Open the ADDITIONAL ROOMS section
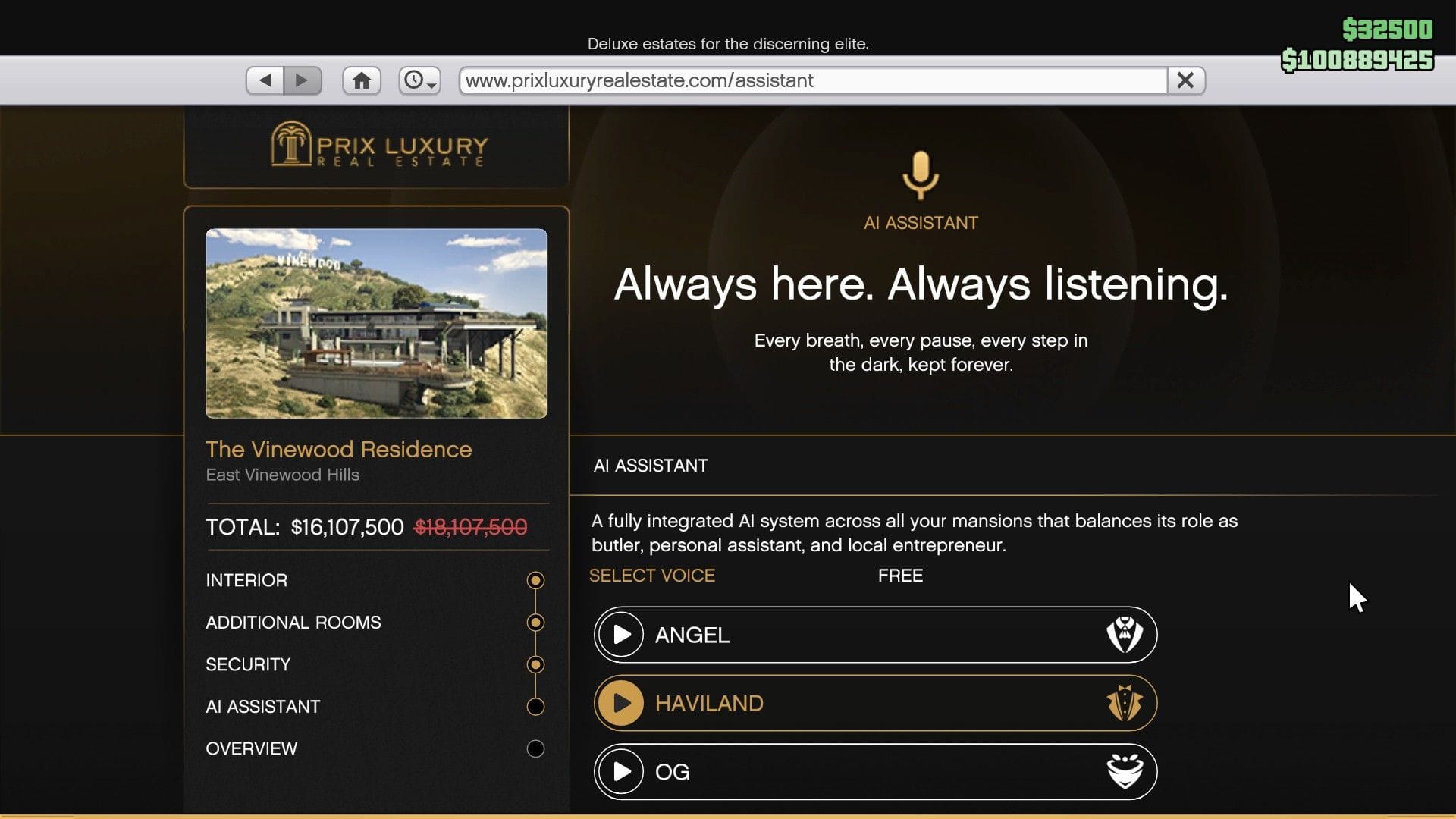 pos(293,622)
